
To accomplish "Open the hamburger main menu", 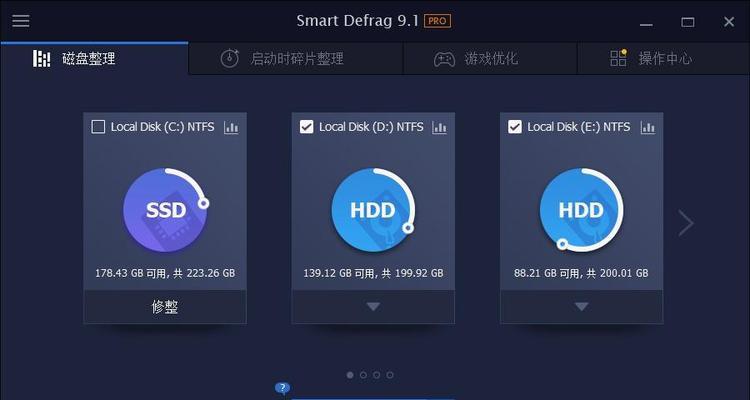I will tap(21, 21).
